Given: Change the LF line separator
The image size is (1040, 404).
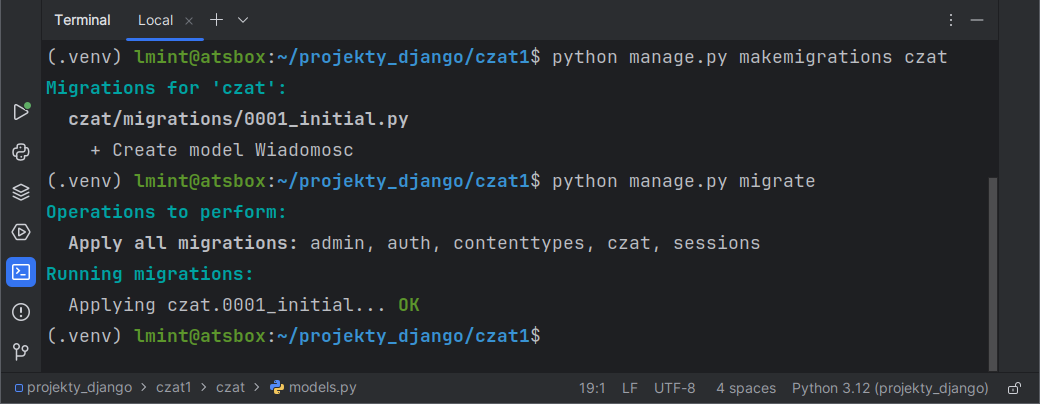Looking at the screenshot, I should tap(630, 388).
